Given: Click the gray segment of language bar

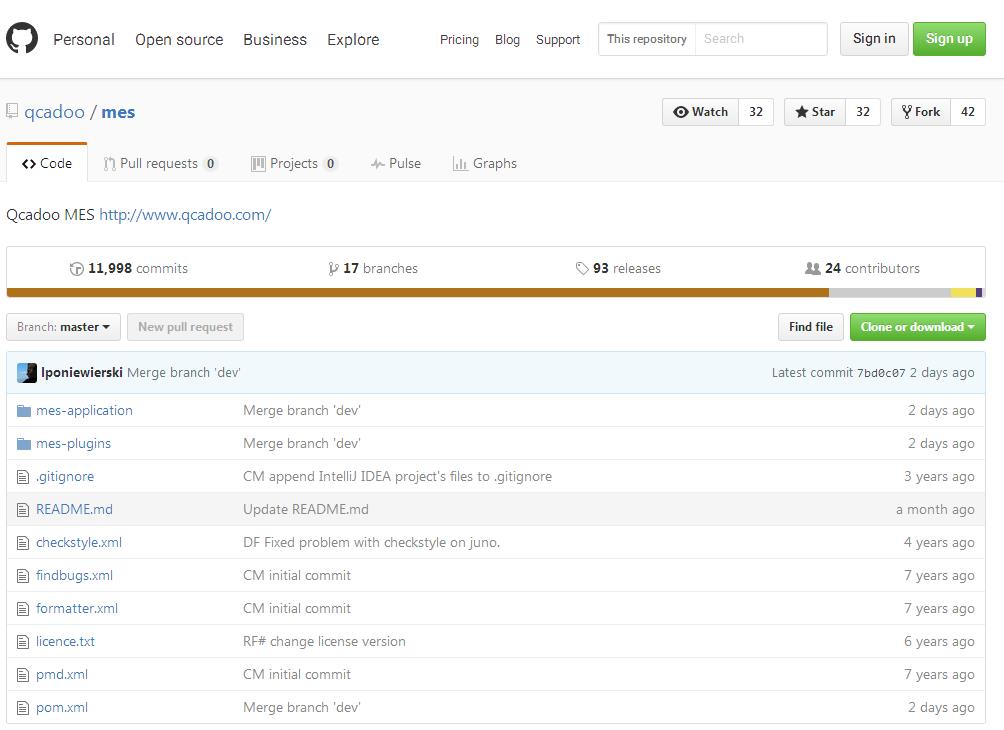Looking at the screenshot, I should coord(889,293).
